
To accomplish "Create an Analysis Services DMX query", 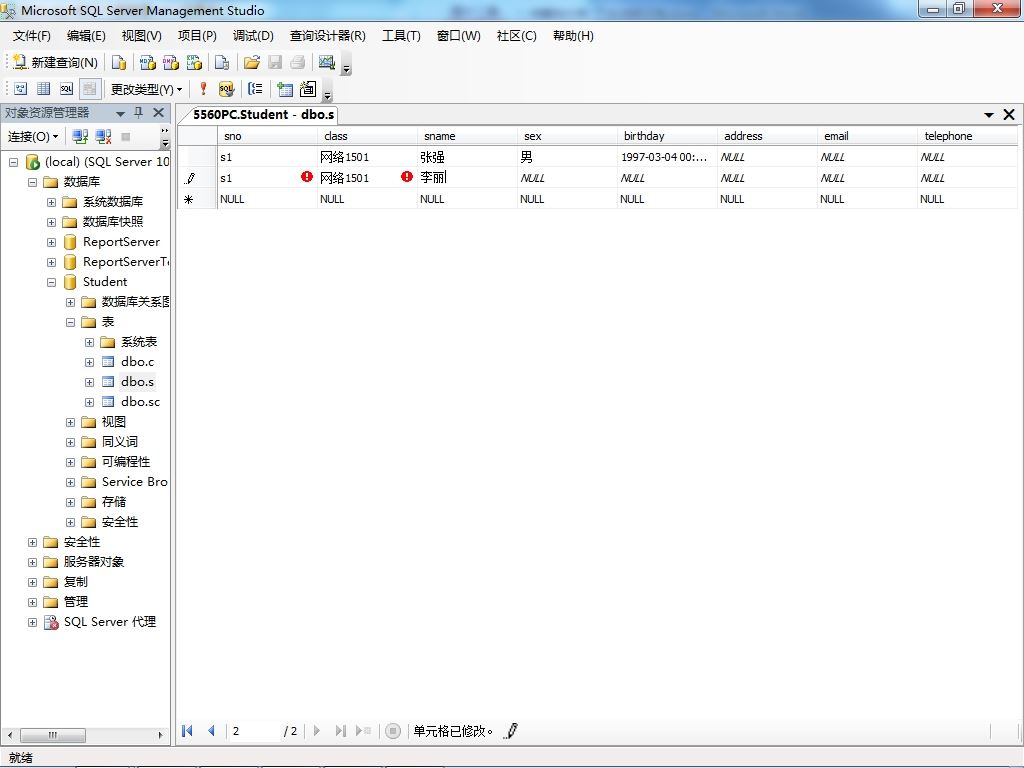I will pos(171,62).
